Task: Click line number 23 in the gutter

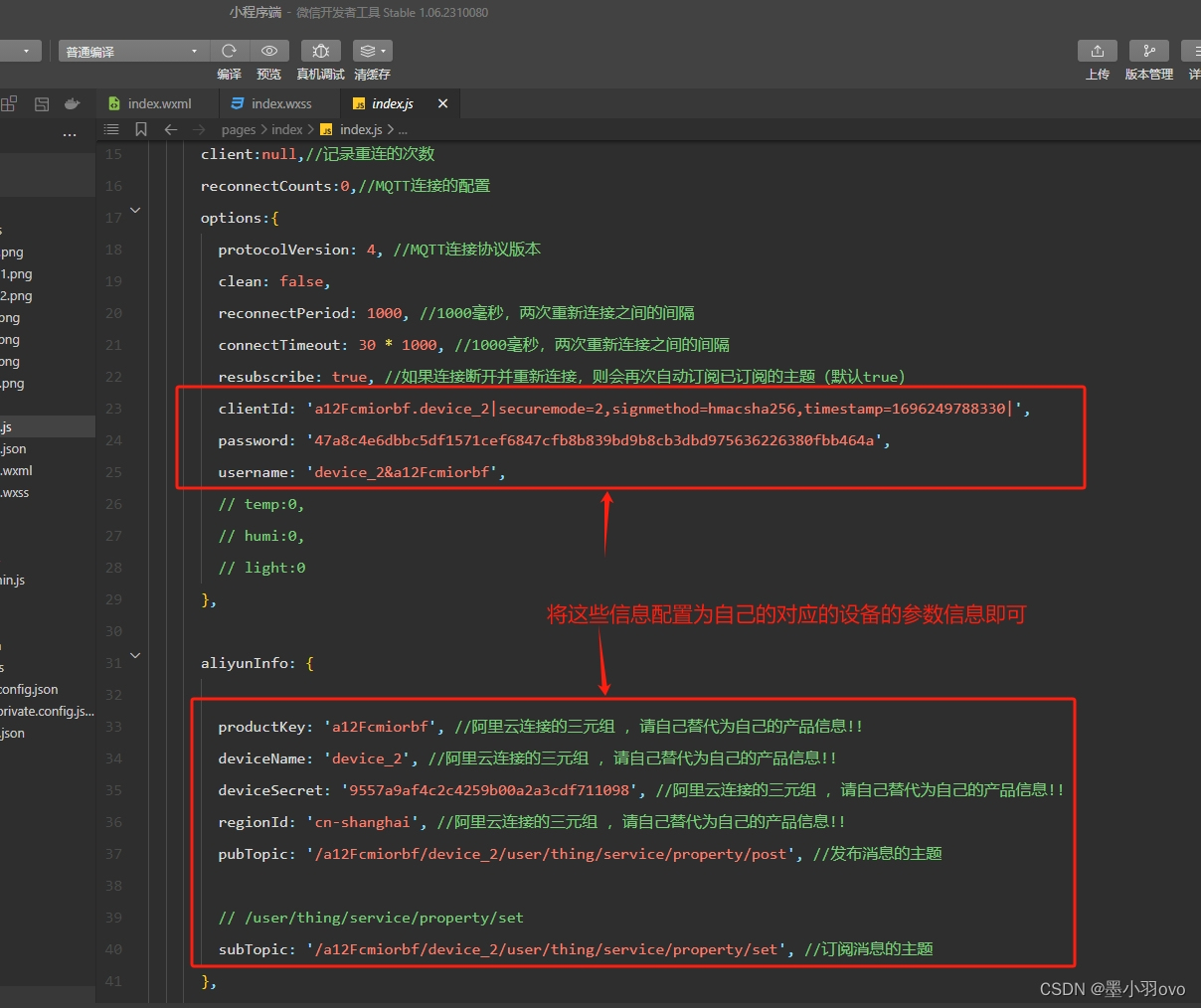Action: [x=113, y=409]
